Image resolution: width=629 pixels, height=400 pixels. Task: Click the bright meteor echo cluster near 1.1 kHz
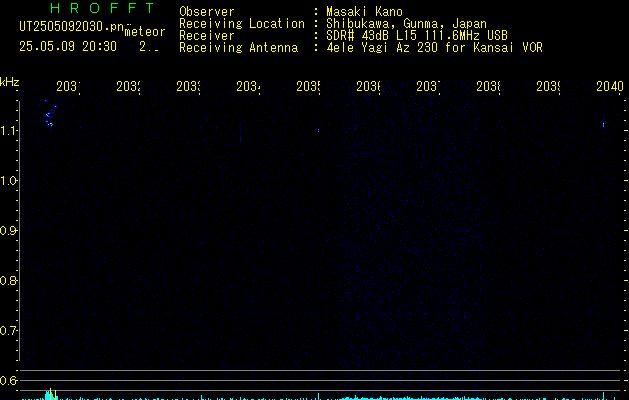click(50, 114)
